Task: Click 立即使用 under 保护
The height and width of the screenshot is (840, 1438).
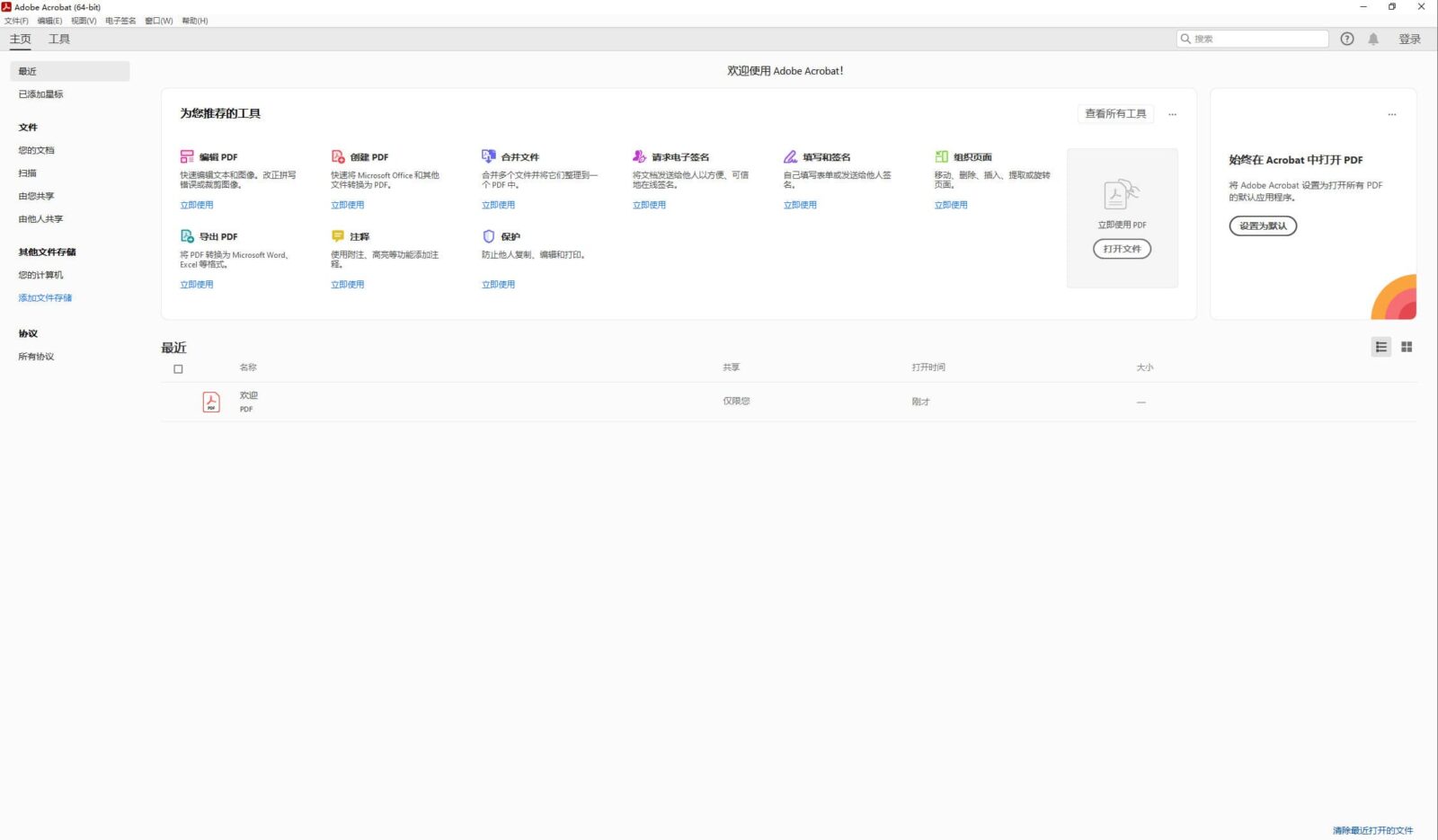Action: (x=499, y=285)
